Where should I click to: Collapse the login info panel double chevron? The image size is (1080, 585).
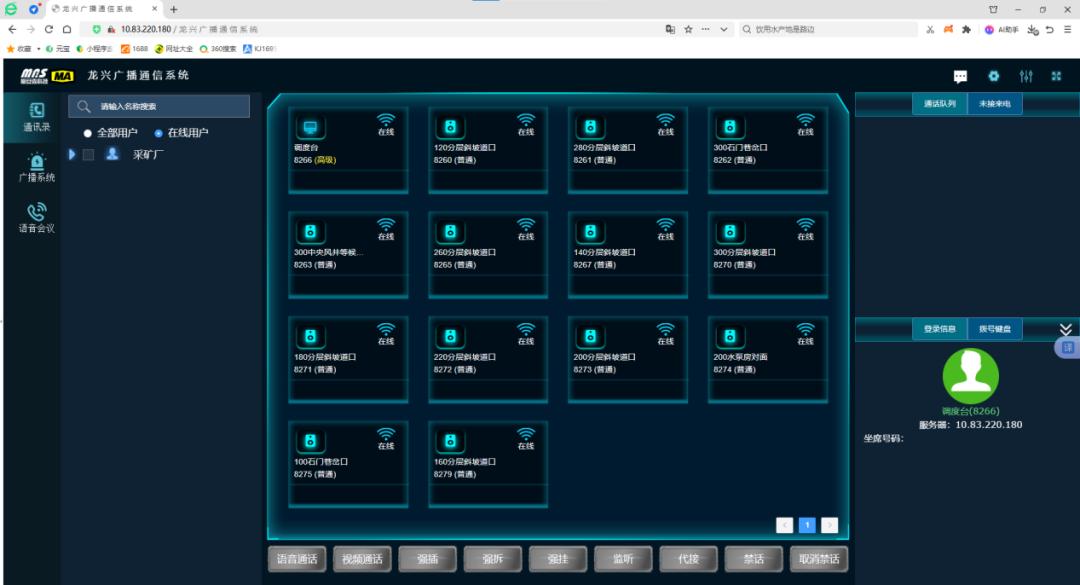pos(1066,329)
